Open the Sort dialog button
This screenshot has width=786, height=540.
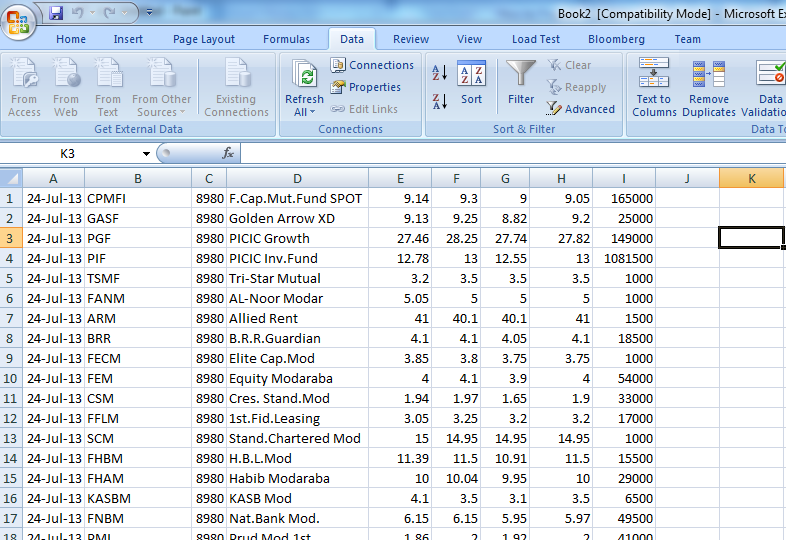[471, 84]
